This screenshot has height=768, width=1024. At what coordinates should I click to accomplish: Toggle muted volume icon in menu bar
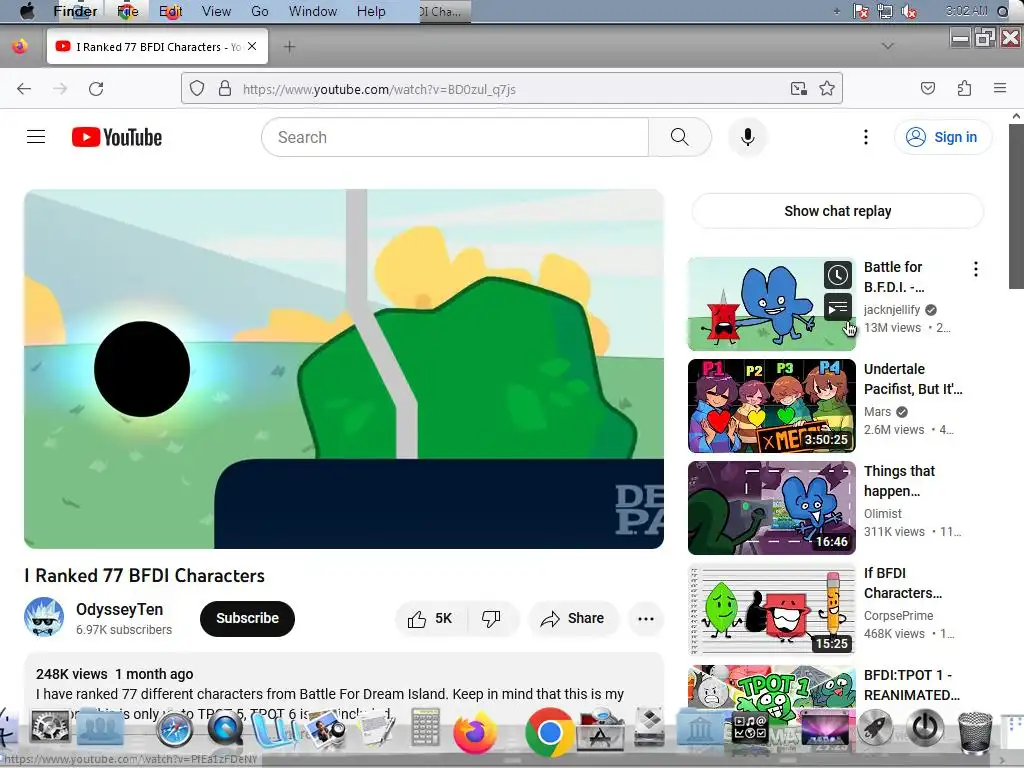[x=908, y=11]
